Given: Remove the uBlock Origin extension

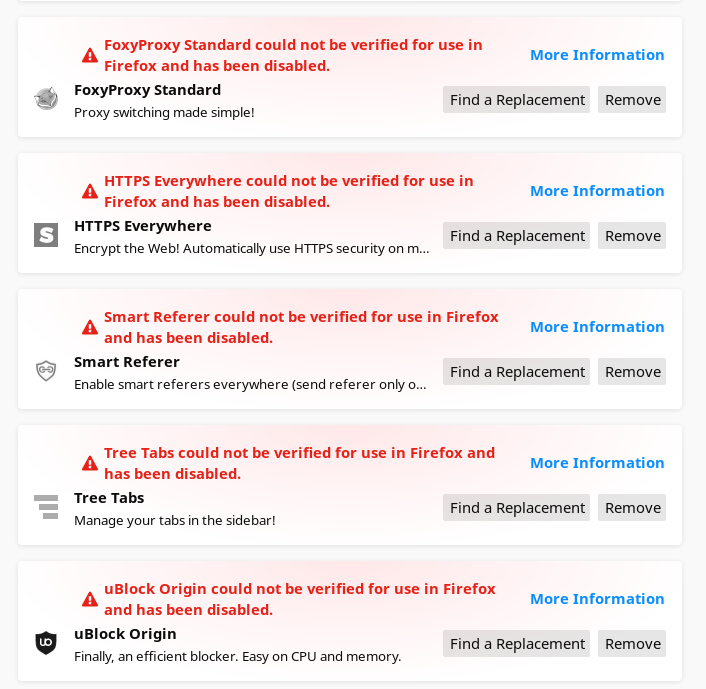Looking at the screenshot, I should (x=632, y=644).
